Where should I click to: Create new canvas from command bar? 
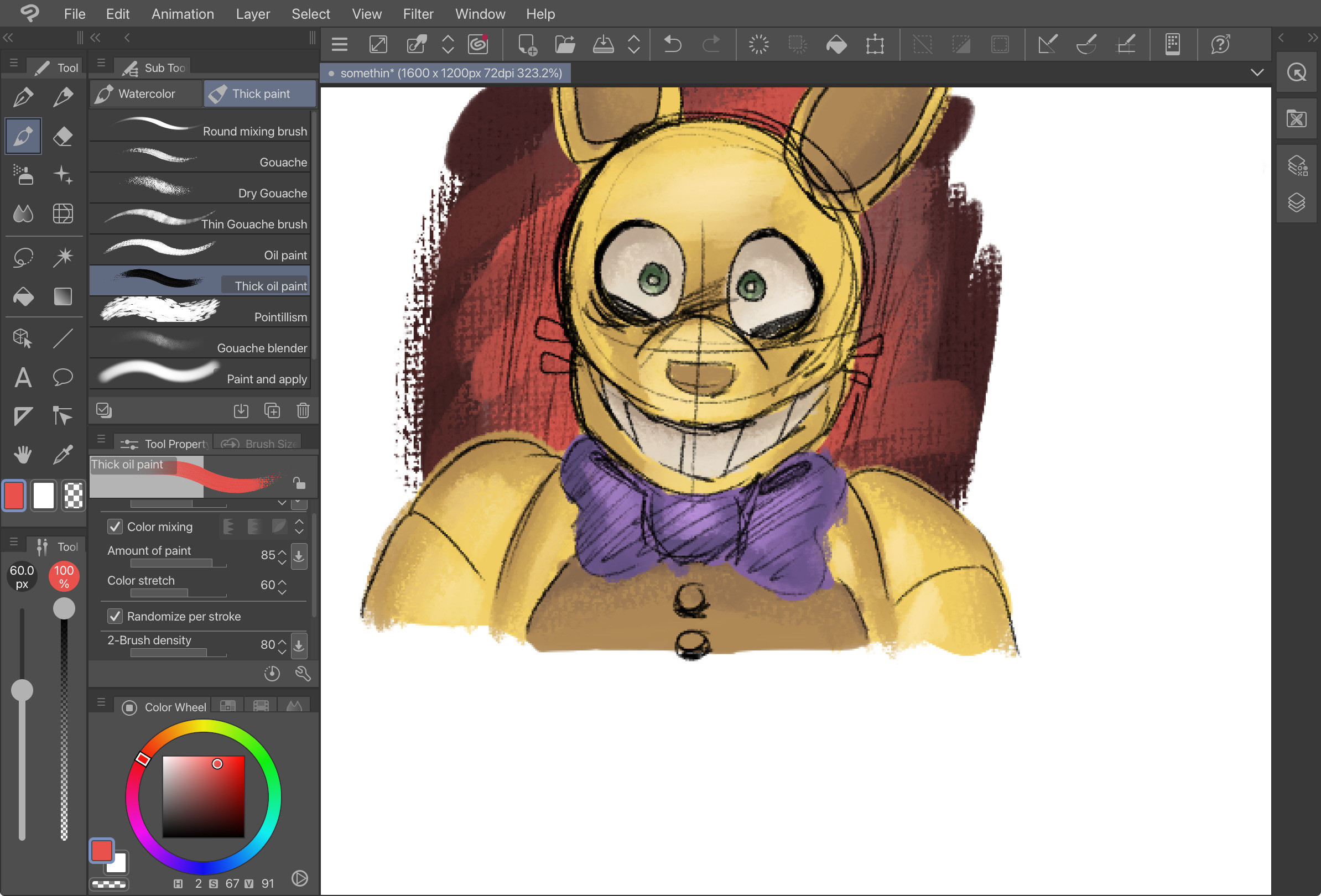(x=527, y=44)
